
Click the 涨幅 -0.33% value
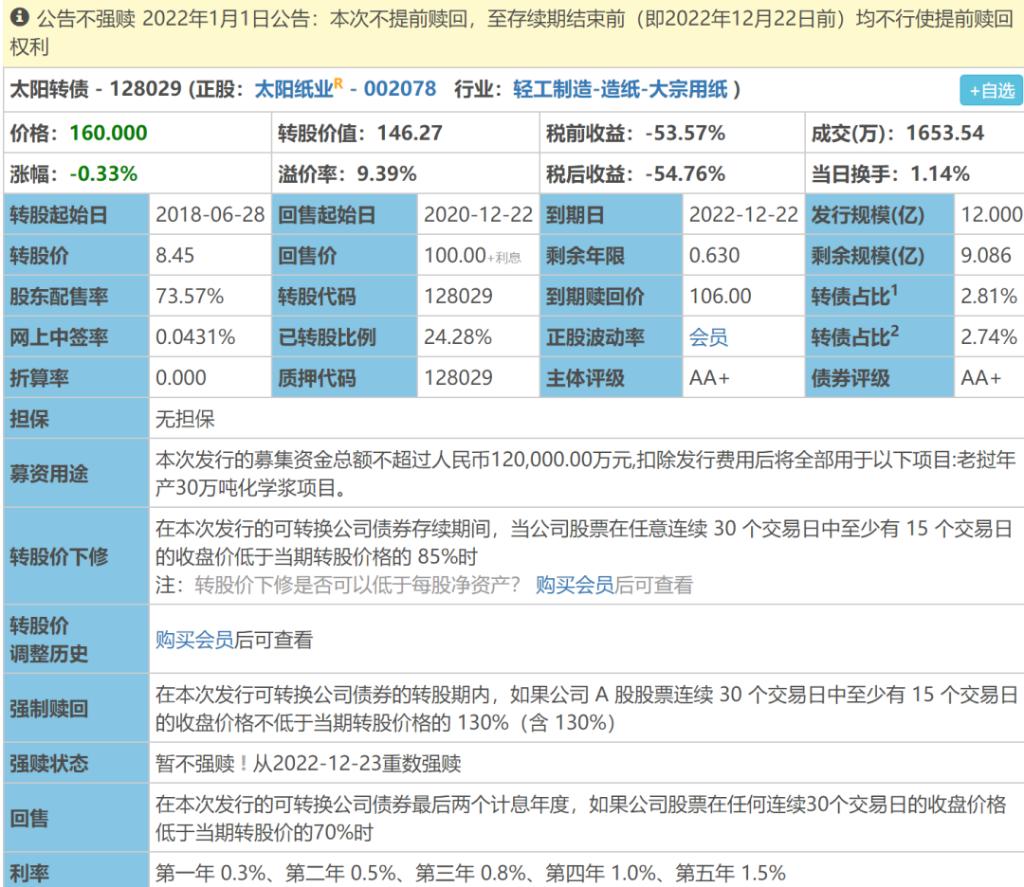[104, 174]
